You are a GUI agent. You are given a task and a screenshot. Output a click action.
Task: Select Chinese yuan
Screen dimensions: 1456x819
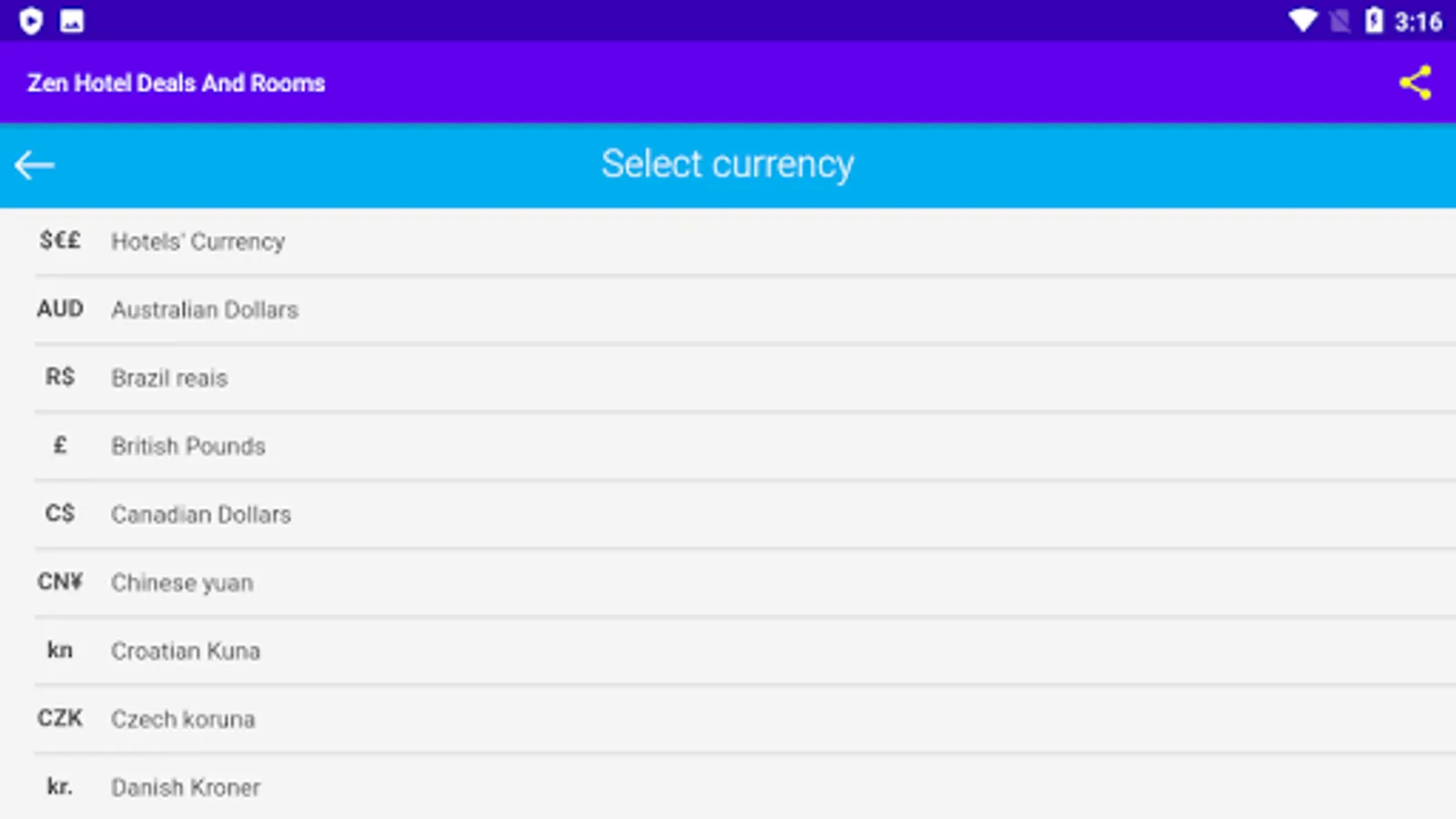point(182,582)
